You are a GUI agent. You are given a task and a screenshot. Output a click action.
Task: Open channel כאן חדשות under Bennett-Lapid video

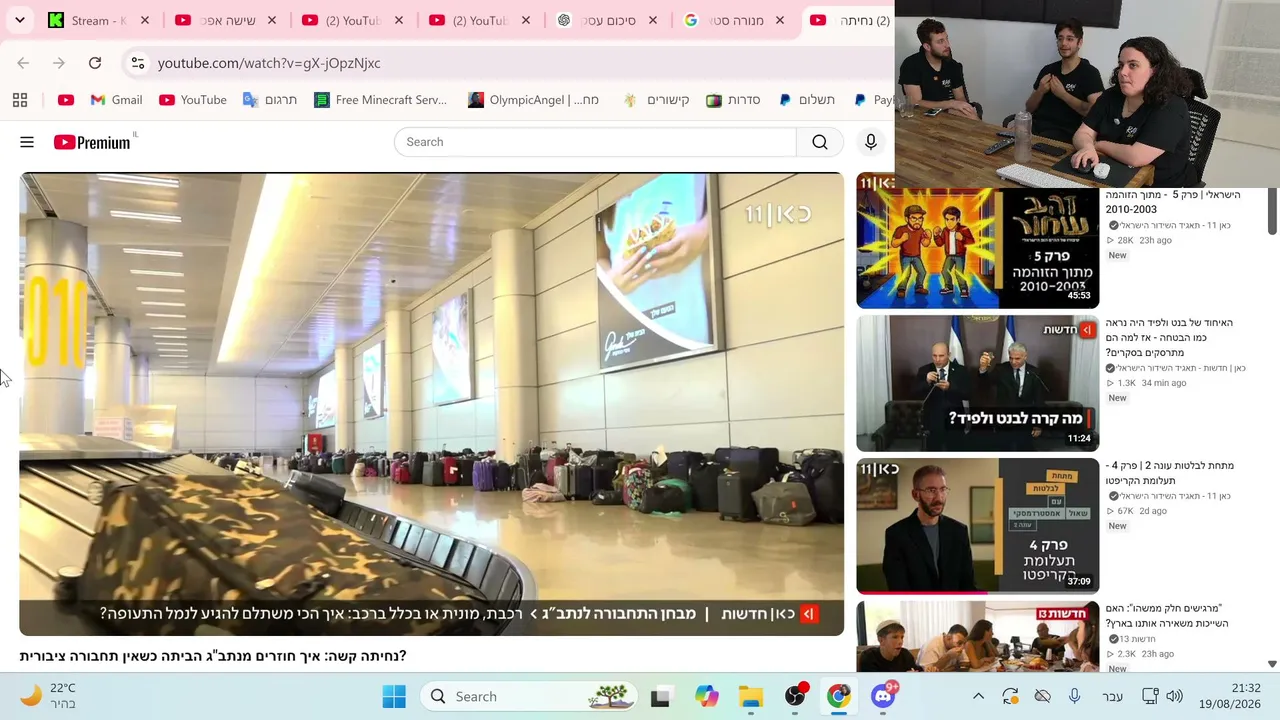click(x=1182, y=368)
